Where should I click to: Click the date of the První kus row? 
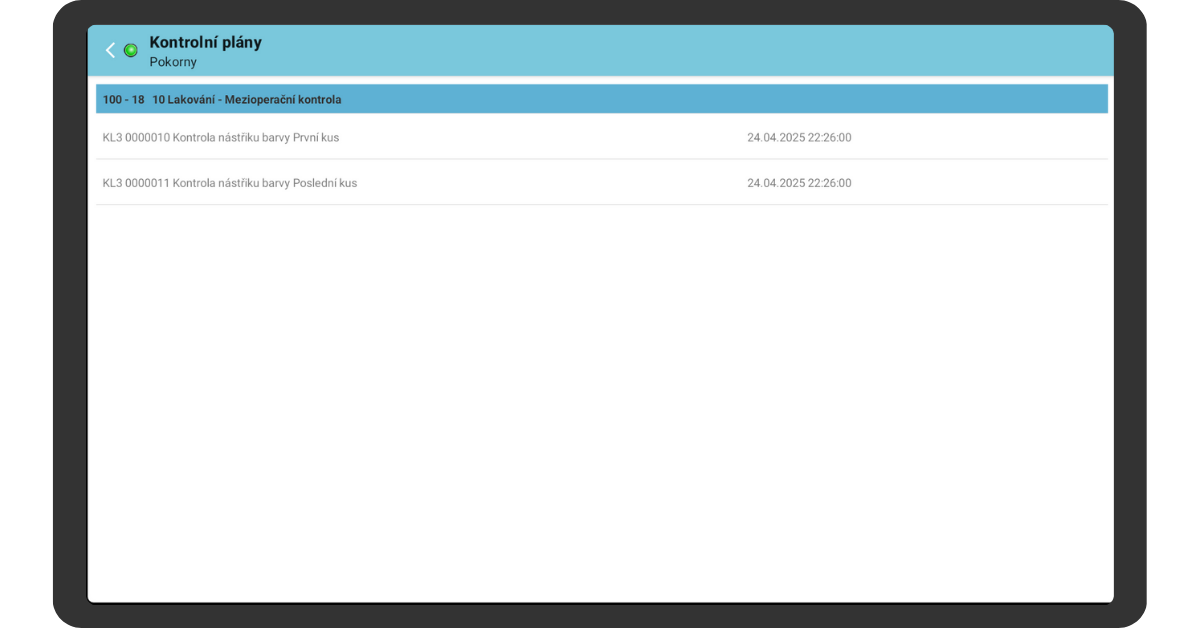[x=775, y=137]
